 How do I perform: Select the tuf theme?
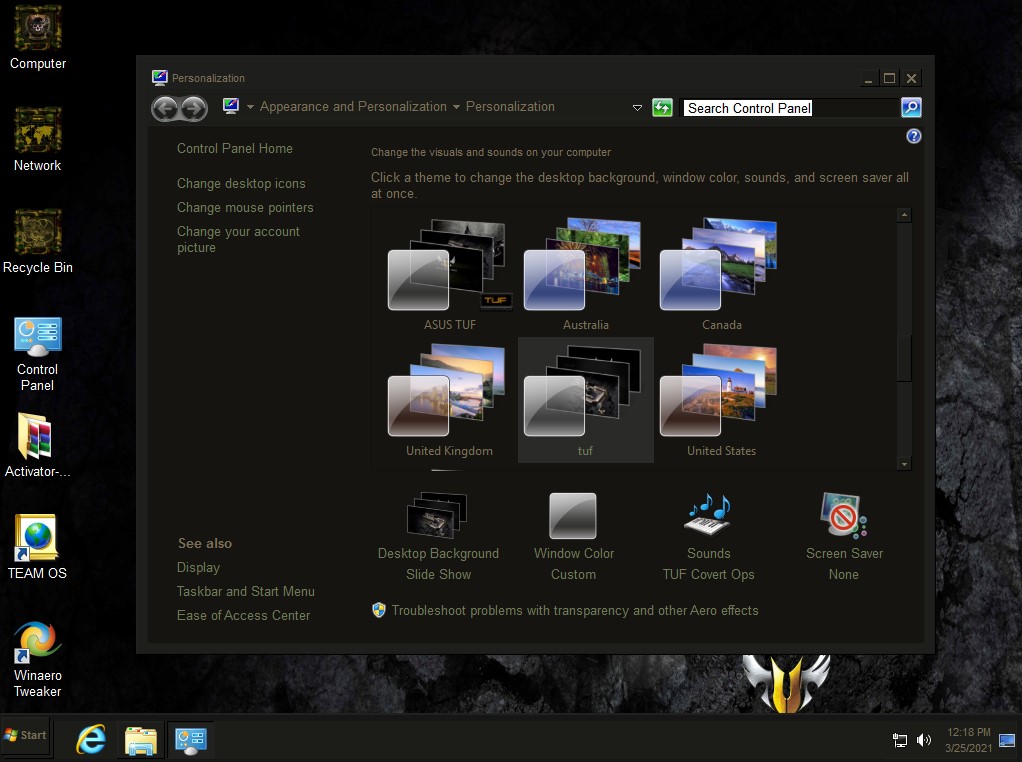[585, 400]
